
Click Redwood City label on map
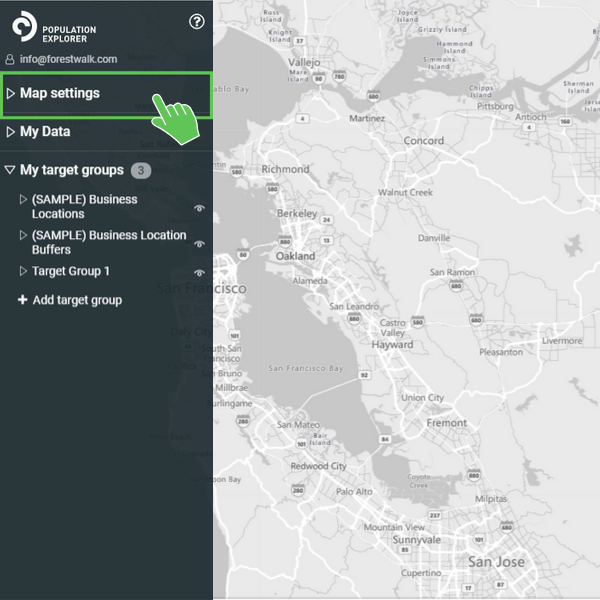pos(318,466)
